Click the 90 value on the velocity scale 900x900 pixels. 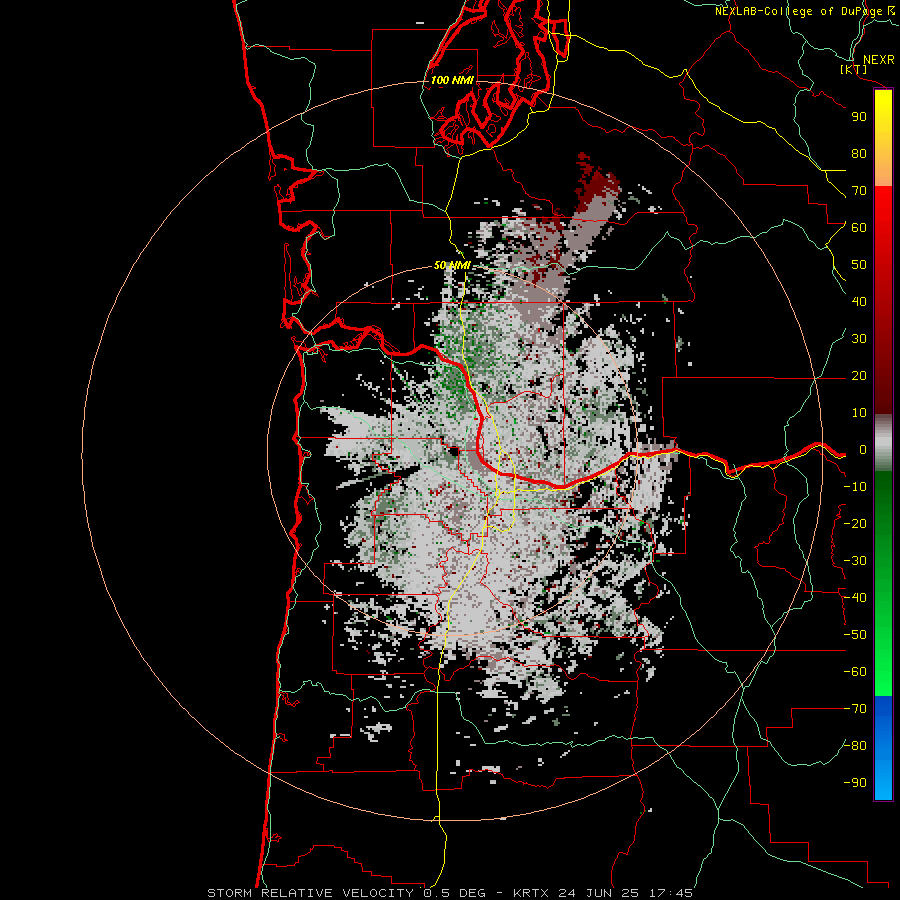coord(859,117)
